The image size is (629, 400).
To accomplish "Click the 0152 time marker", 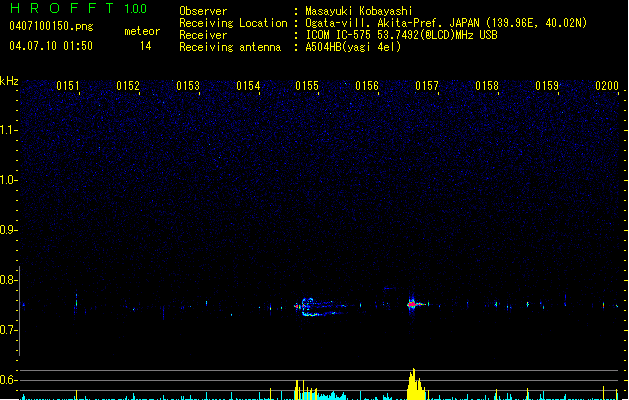I will point(128,86).
